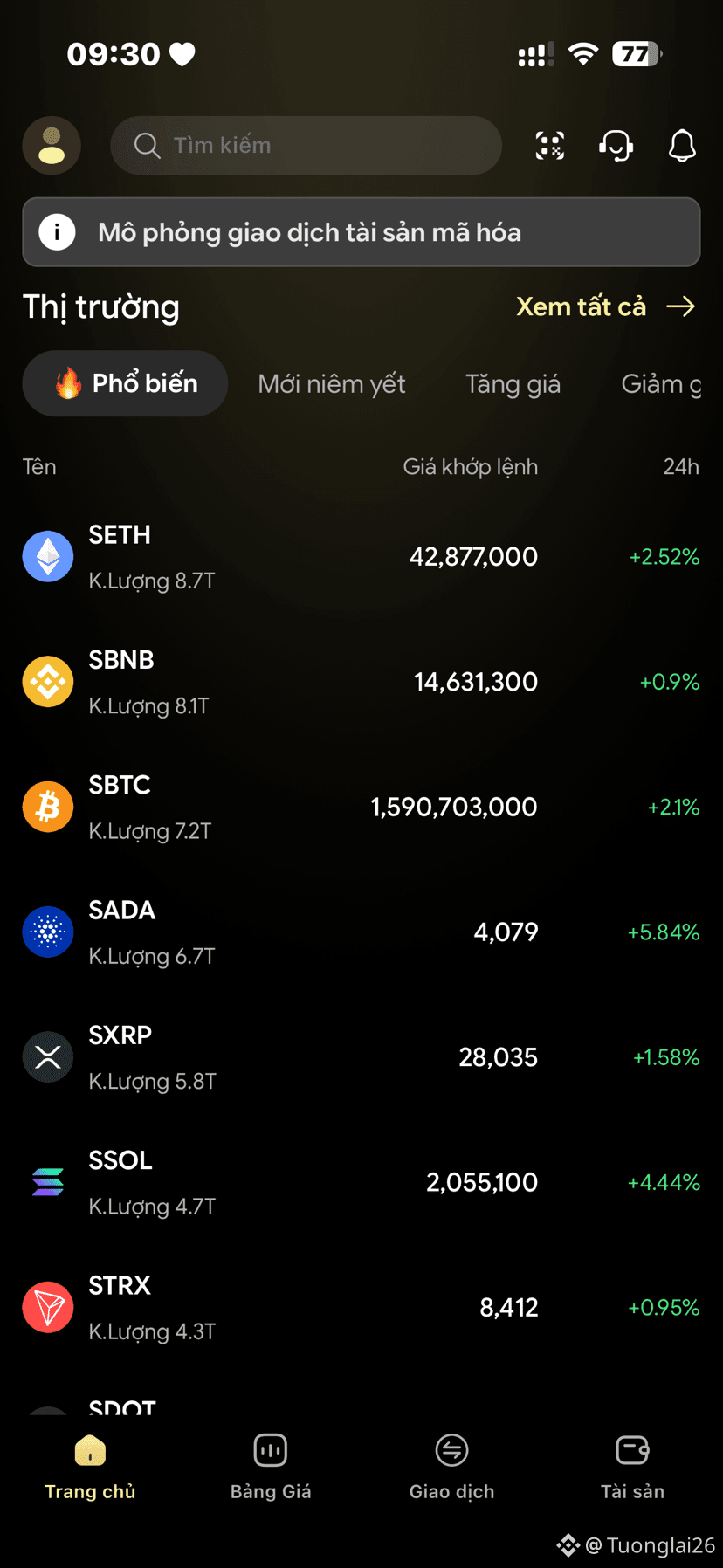723x1568 pixels.
Task: Open Tài sản wallet tab
Action: point(632,1467)
